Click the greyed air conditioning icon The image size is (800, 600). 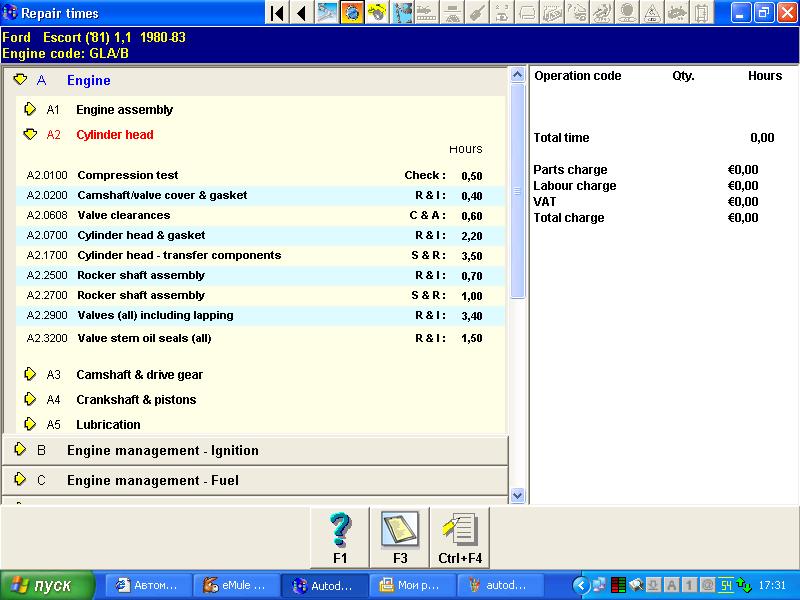click(502, 13)
